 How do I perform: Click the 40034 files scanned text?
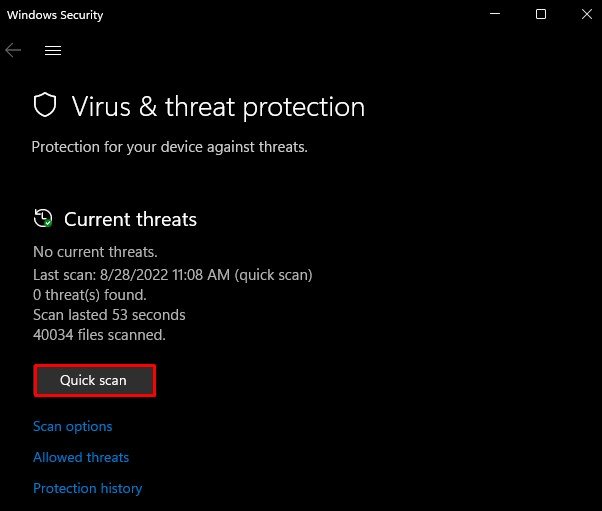pyautogui.click(x=99, y=335)
